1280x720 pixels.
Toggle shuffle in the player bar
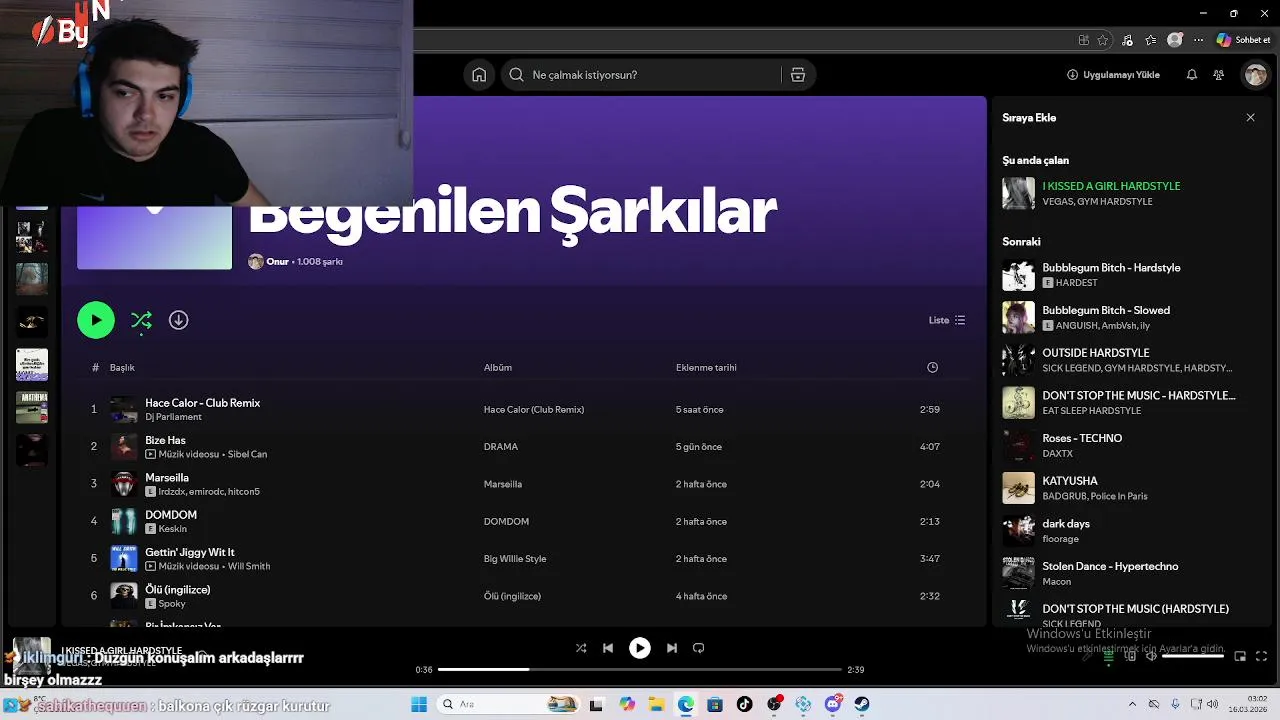(581, 648)
